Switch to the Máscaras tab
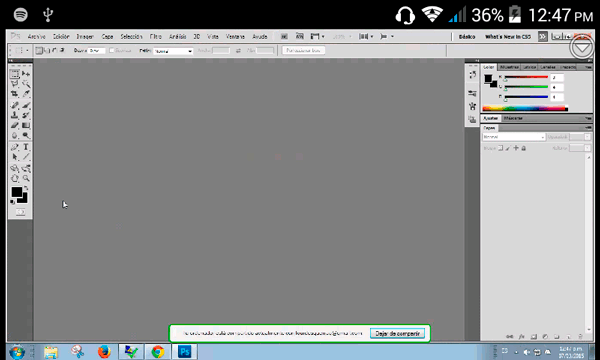 pyautogui.click(x=513, y=118)
